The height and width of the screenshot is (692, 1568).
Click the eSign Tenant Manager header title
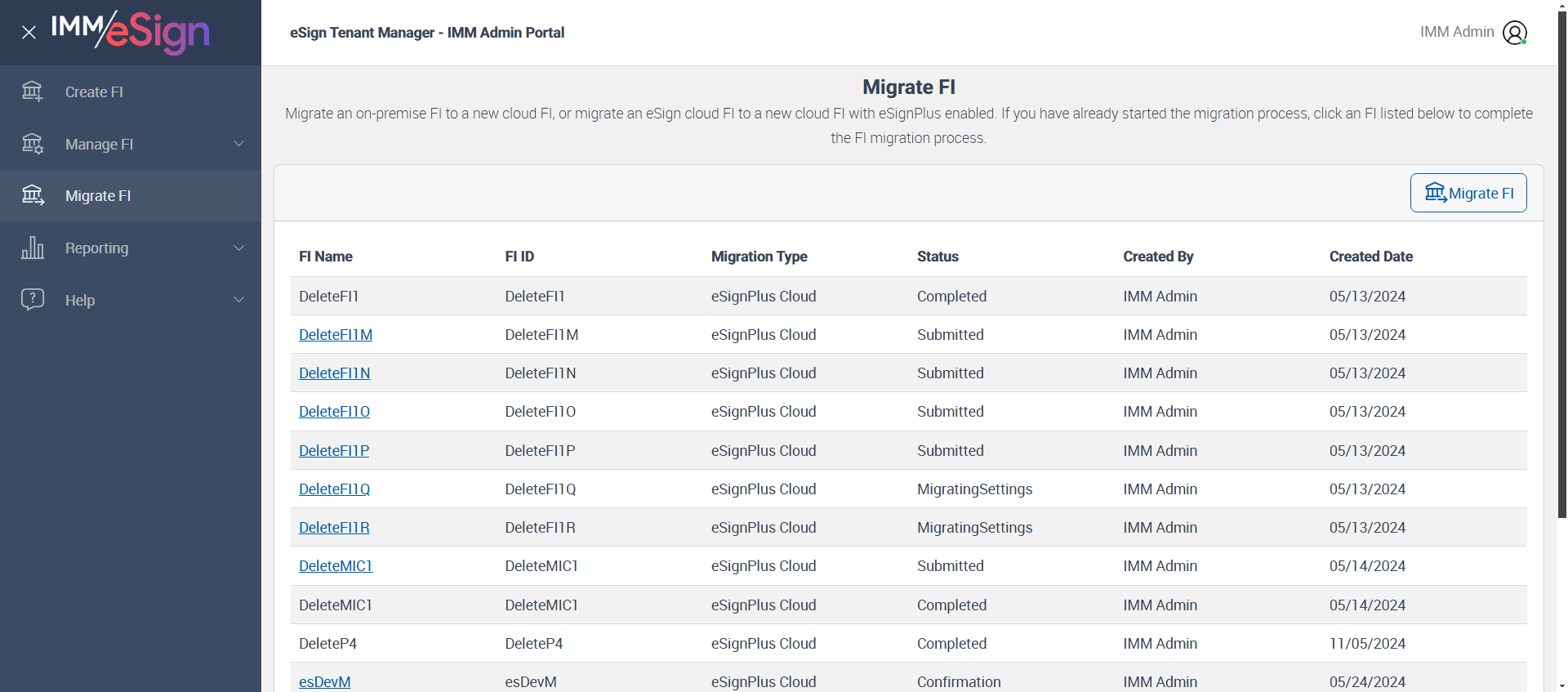click(427, 33)
